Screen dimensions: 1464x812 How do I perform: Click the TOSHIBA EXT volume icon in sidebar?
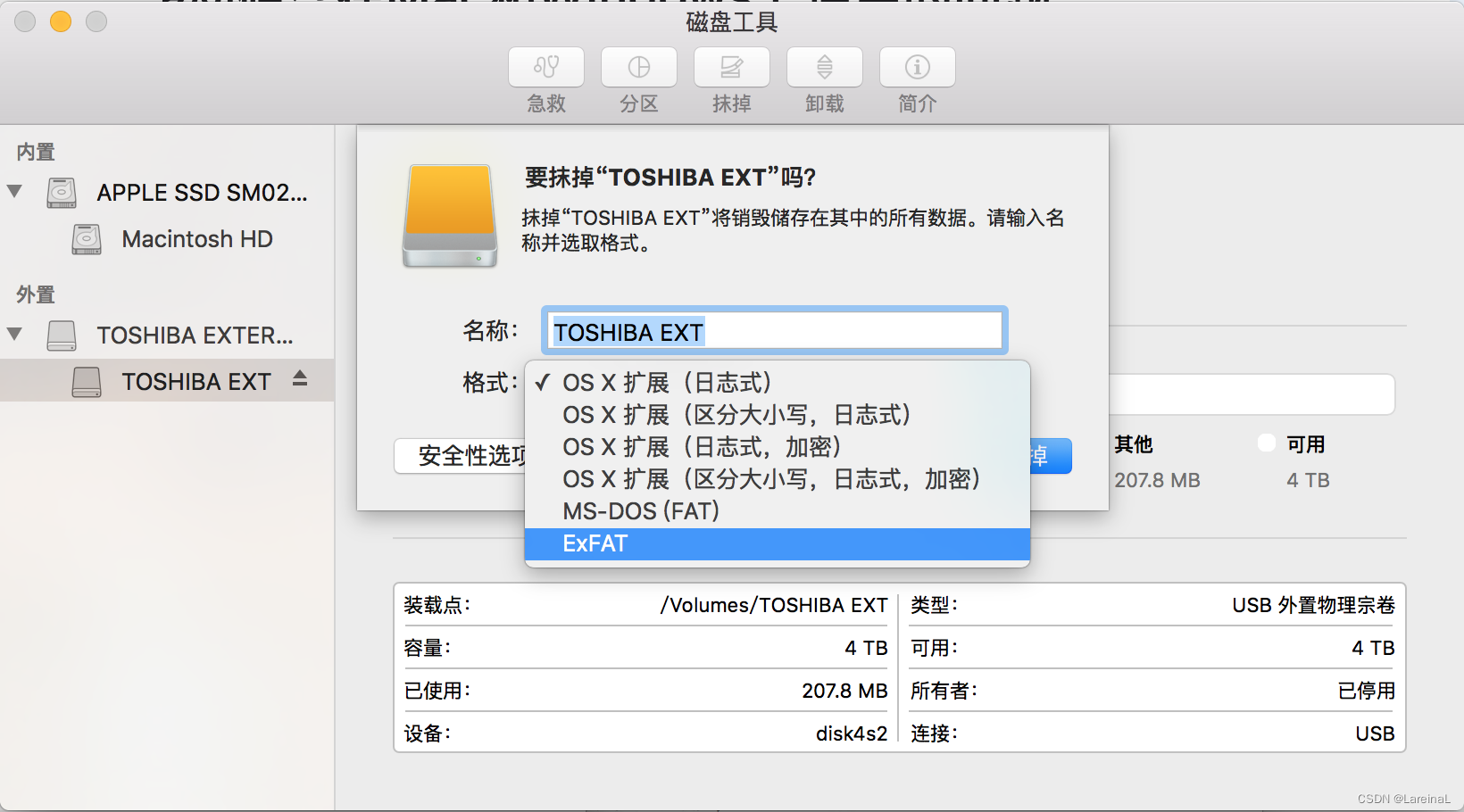click(x=87, y=382)
